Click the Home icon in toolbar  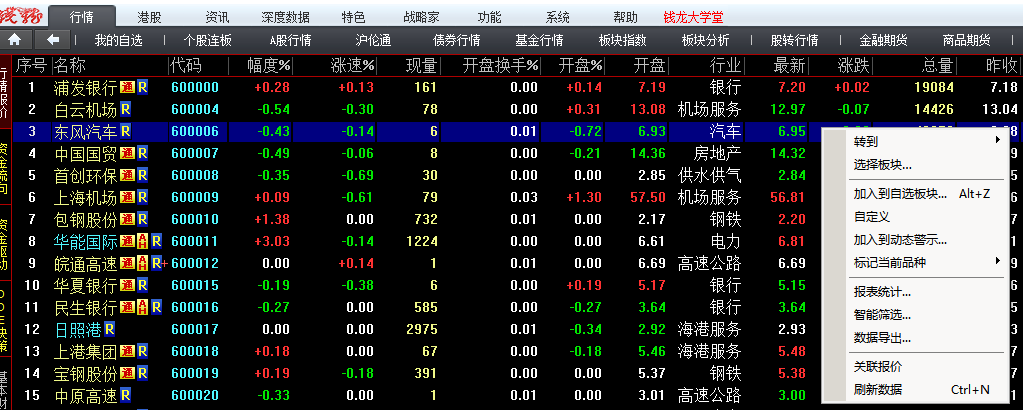[15, 40]
